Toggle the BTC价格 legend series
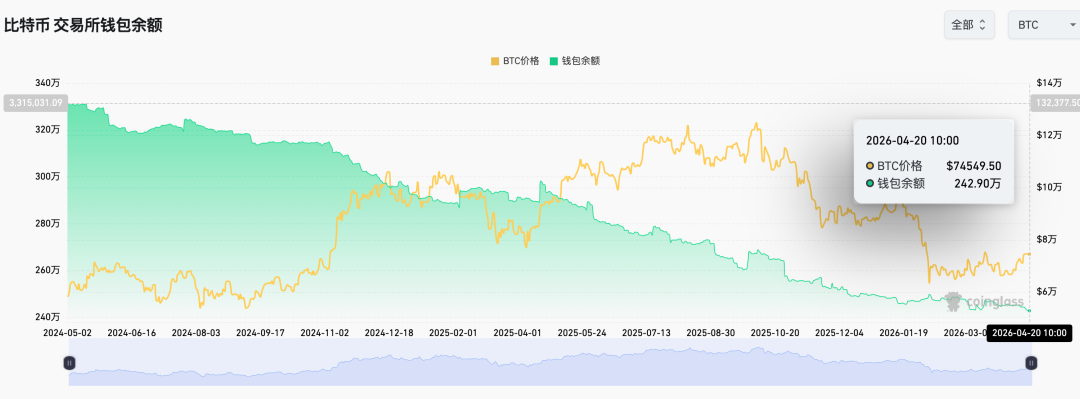This screenshot has width=1080, height=399. 515,61
